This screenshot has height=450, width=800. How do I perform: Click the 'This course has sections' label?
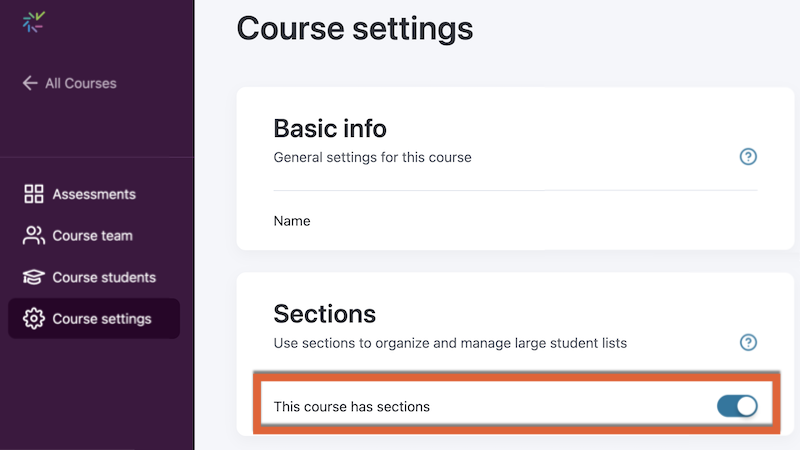pos(351,406)
